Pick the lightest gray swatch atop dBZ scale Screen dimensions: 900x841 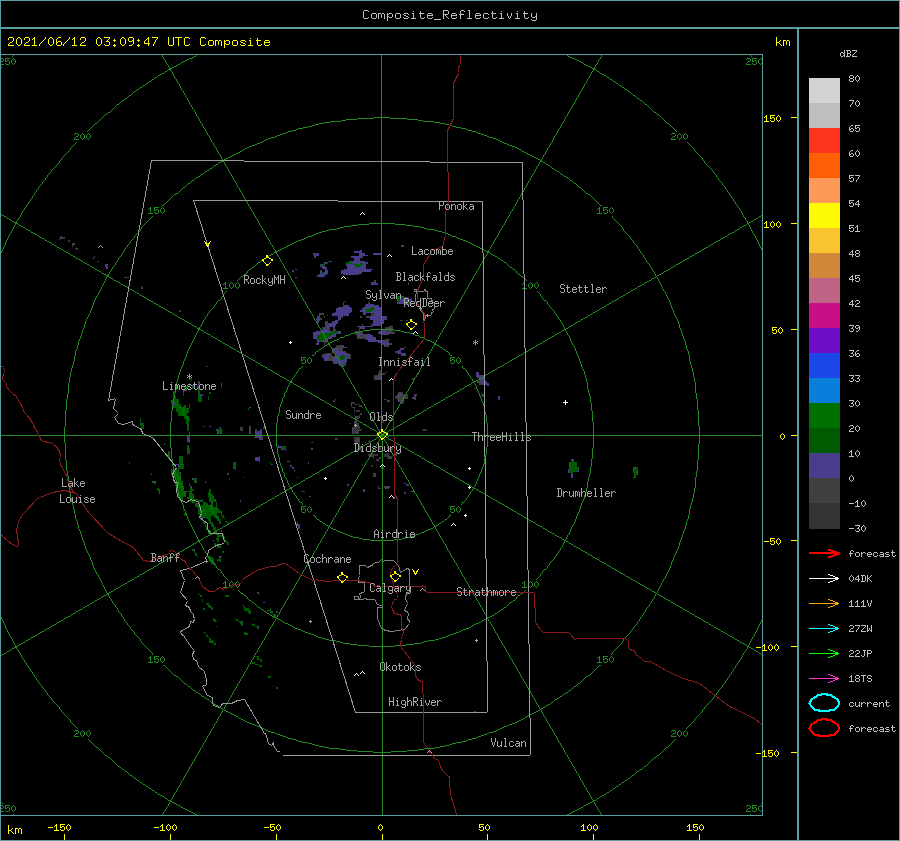(x=824, y=91)
